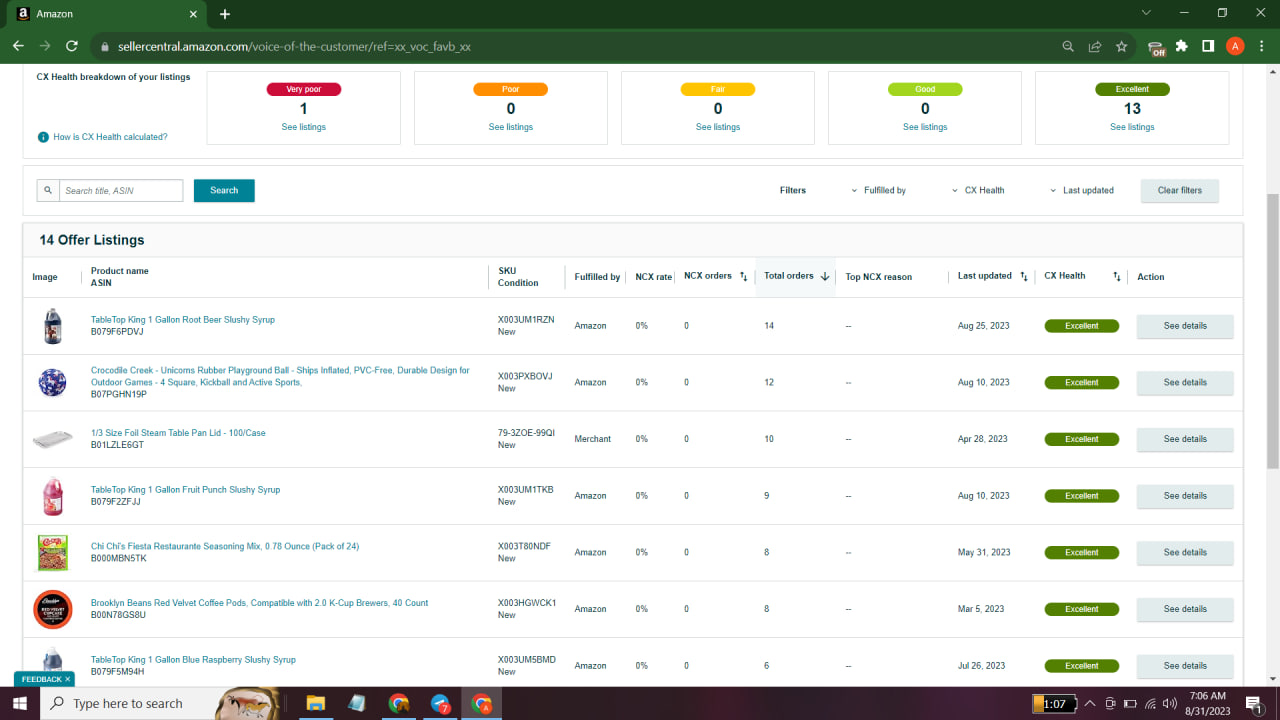The height and width of the screenshot is (720, 1280).
Task: Click the Root Beer syrup product thumbnail
Action: tap(52, 326)
